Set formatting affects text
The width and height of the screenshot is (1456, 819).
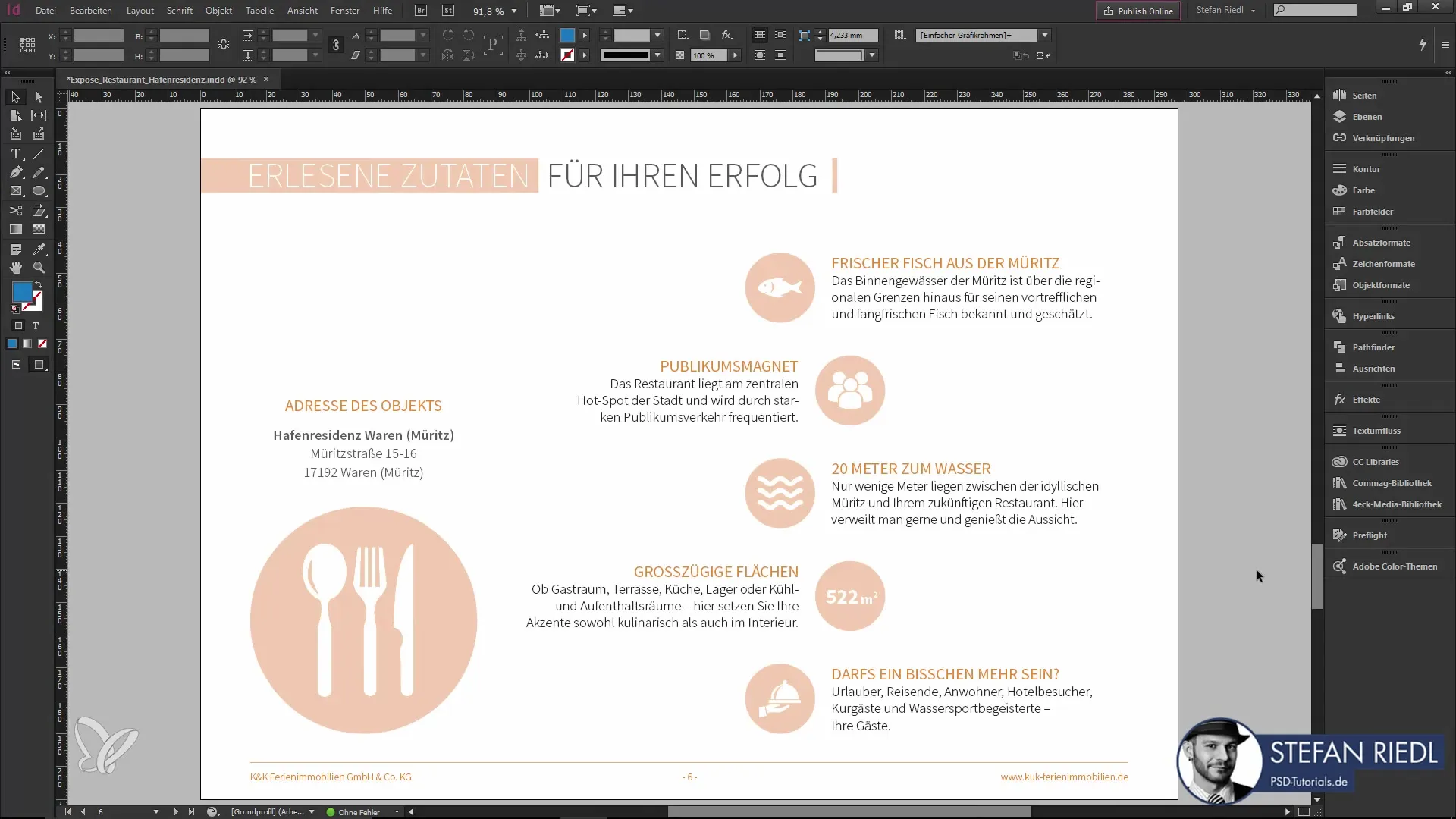(x=35, y=326)
